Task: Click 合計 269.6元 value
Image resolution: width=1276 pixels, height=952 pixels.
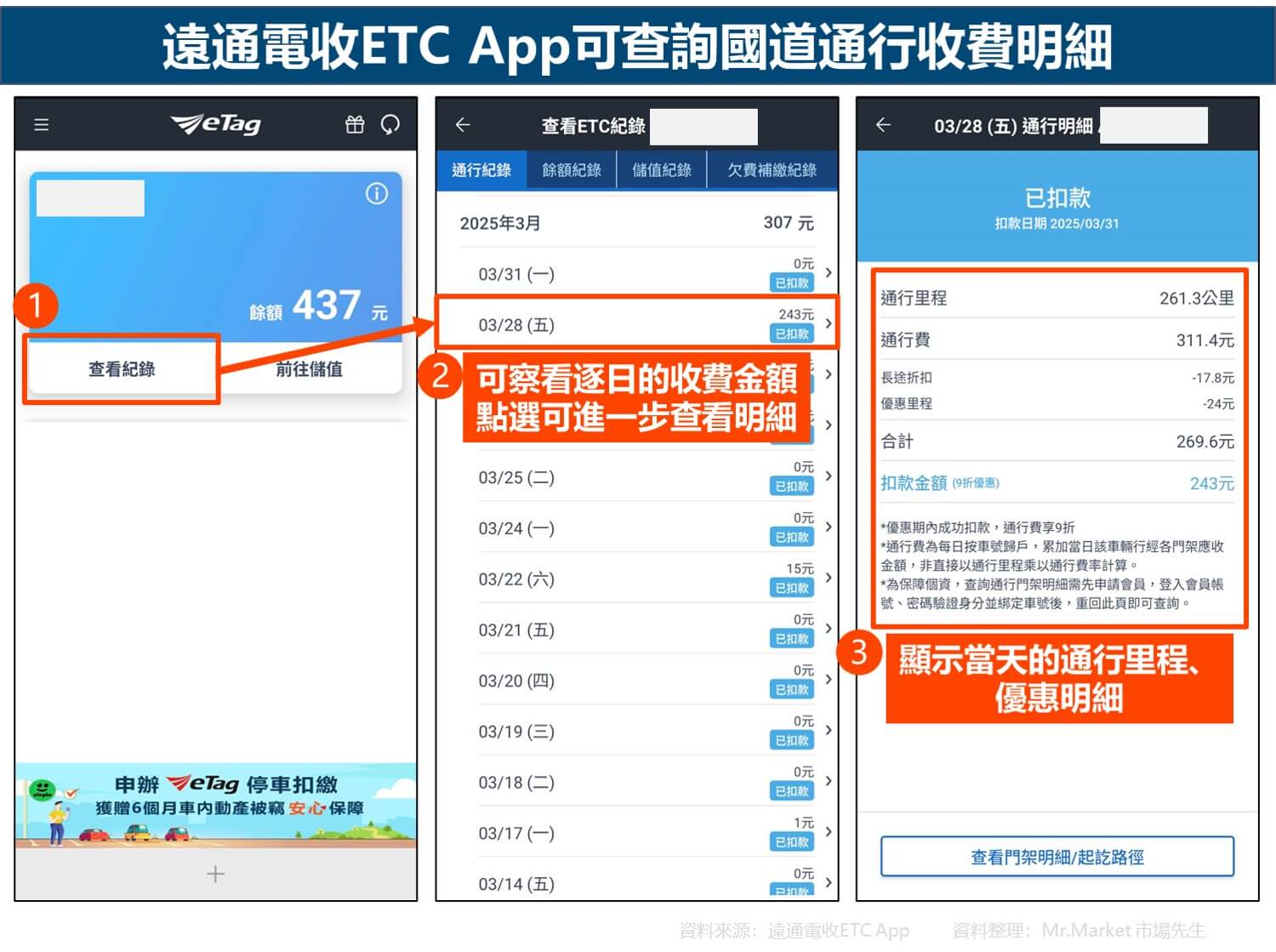Action: (x=1205, y=442)
